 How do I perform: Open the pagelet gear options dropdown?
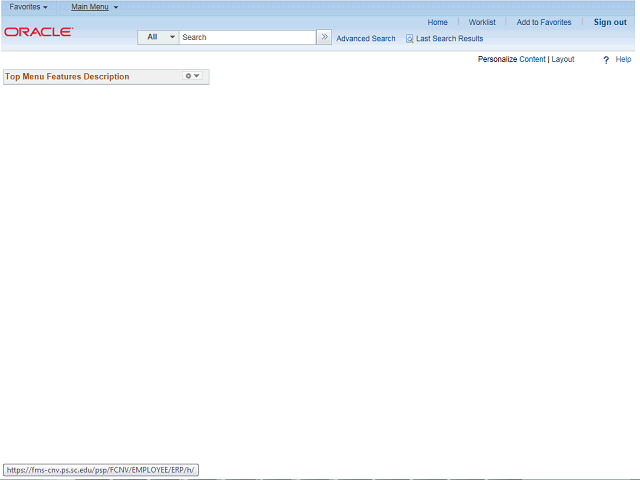click(x=192, y=76)
